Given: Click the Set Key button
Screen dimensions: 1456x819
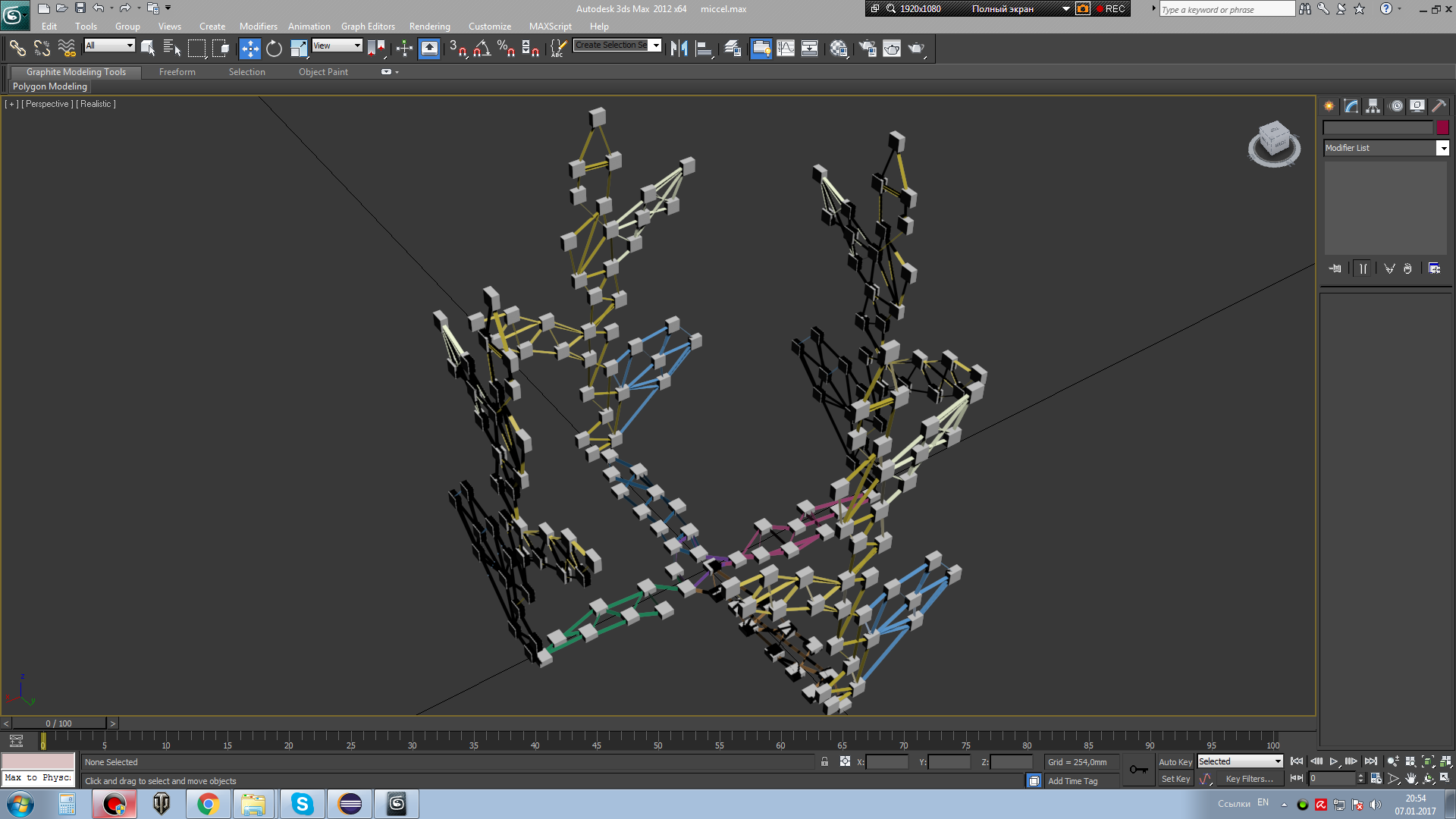Looking at the screenshot, I should coord(1175,779).
